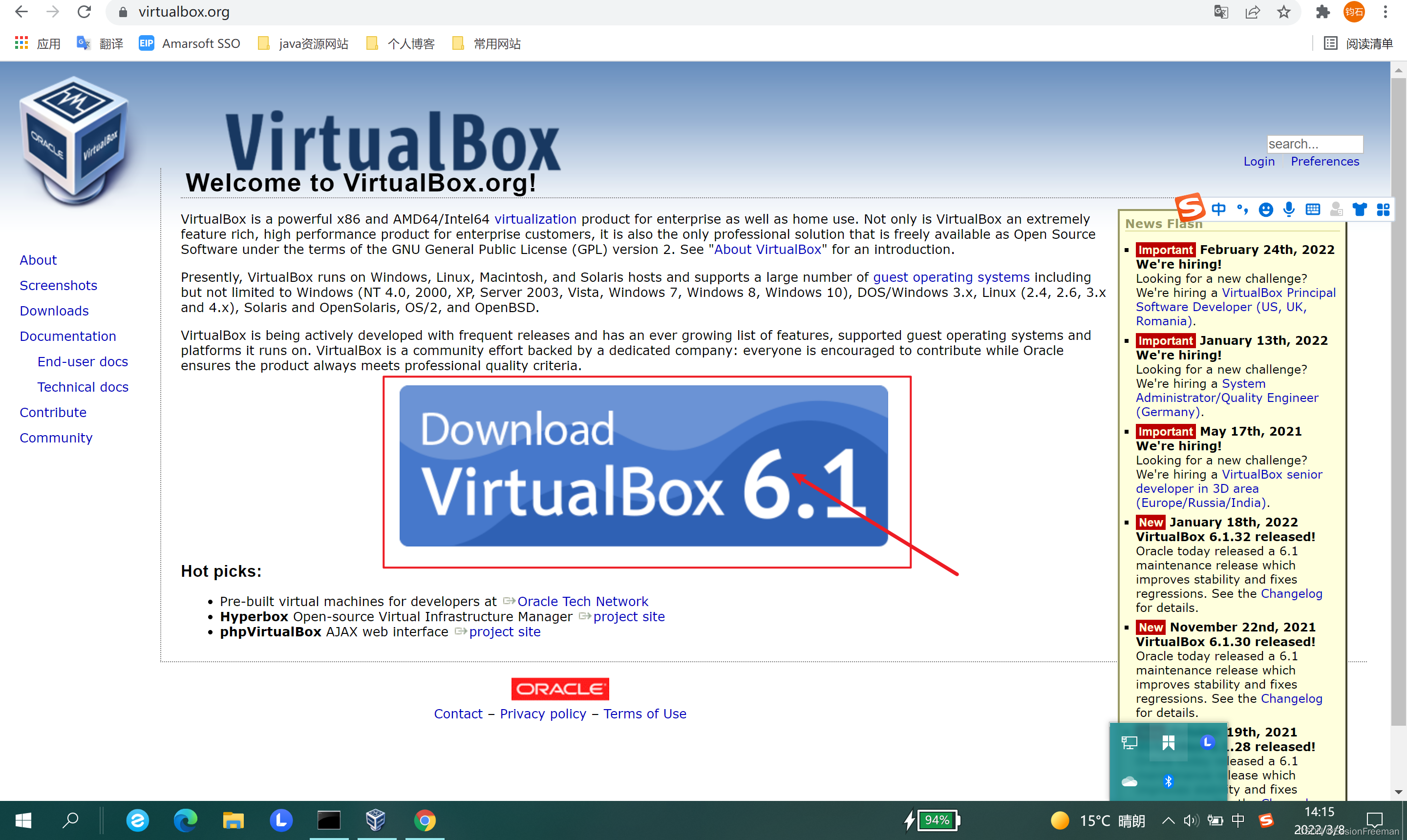Open the Amarsoft SSO bookmark
This screenshot has width=1407, height=840.
pos(189,43)
